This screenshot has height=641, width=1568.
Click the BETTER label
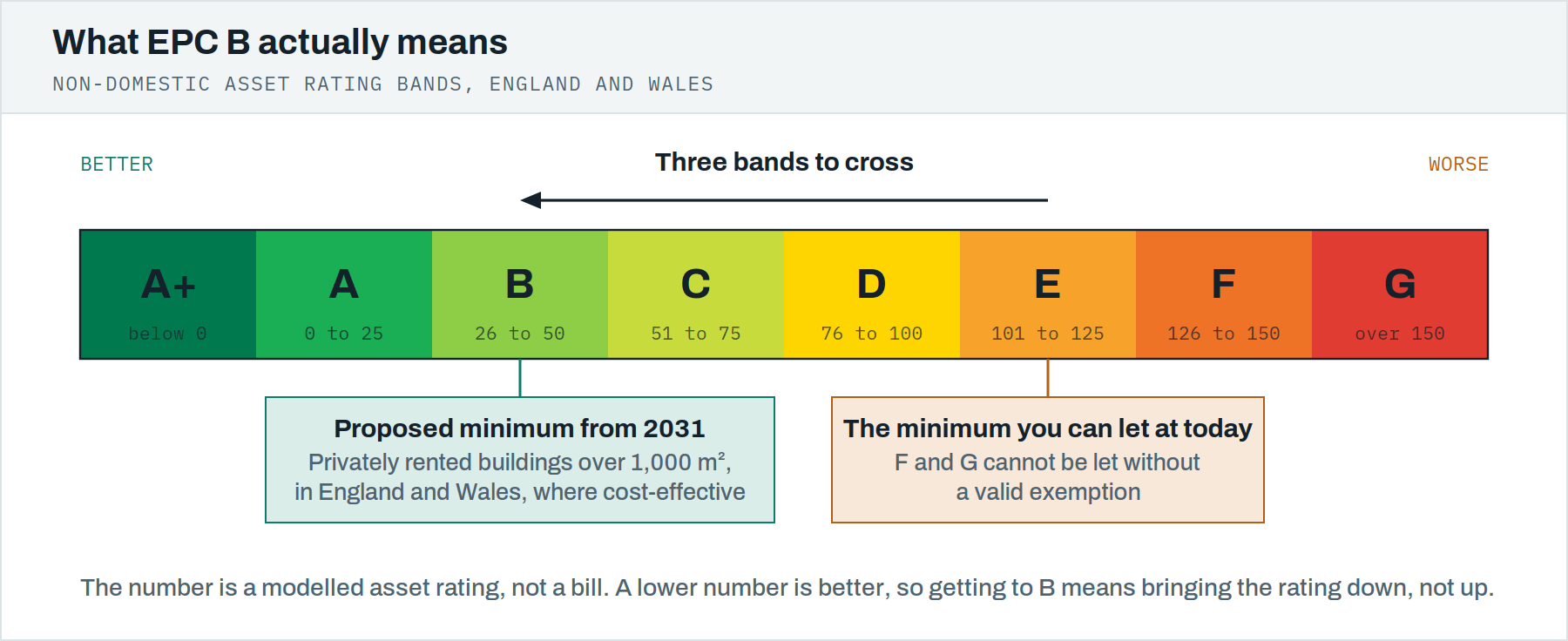(x=117, y=165)
